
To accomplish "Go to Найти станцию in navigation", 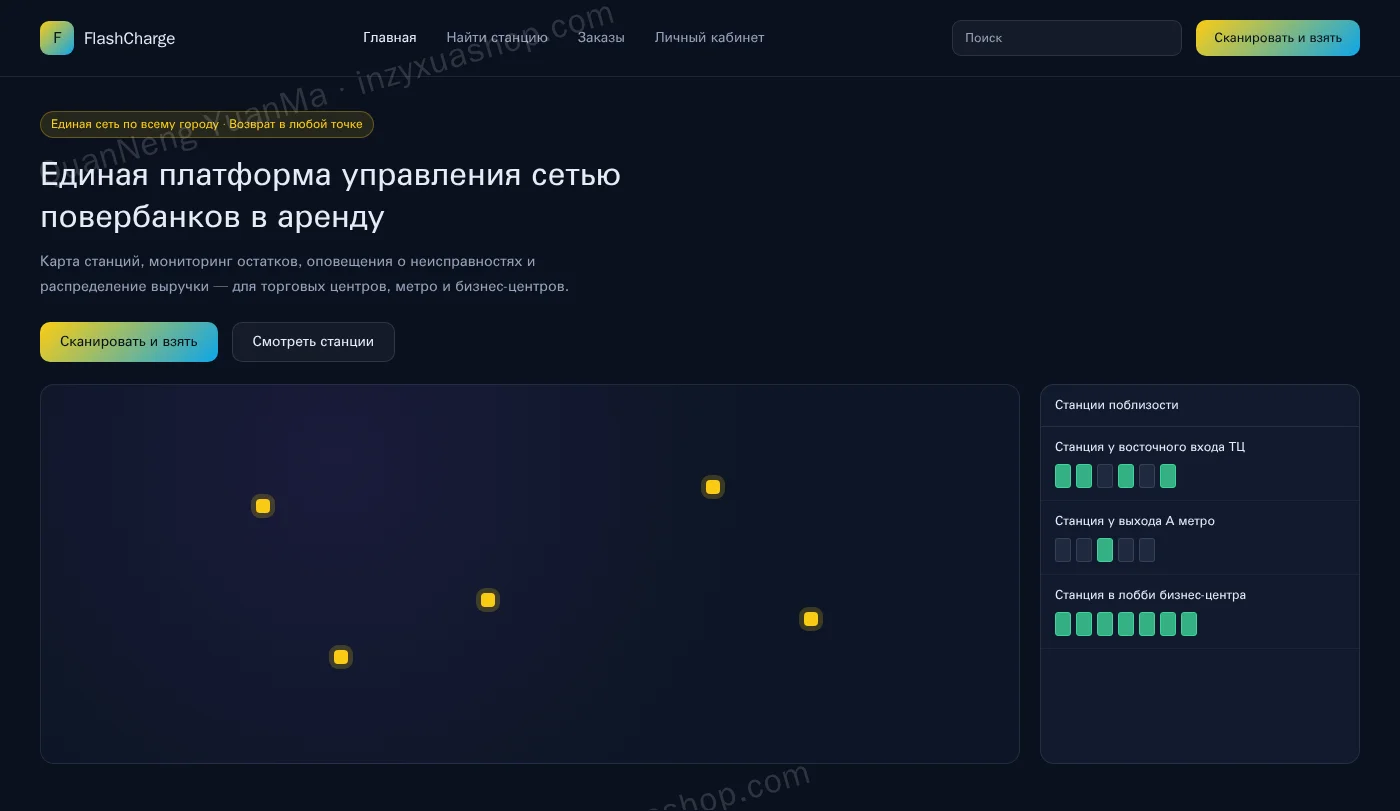I will tap(497, 38).
